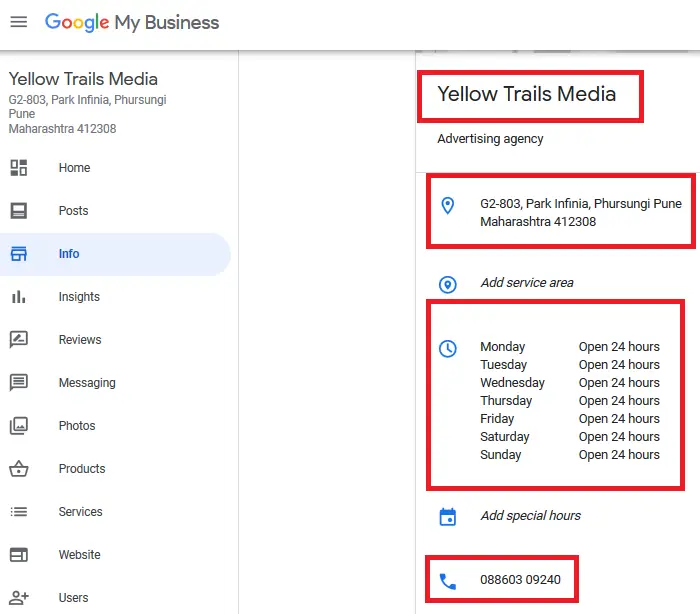Click the business hours clock icon

pos(448,349)
